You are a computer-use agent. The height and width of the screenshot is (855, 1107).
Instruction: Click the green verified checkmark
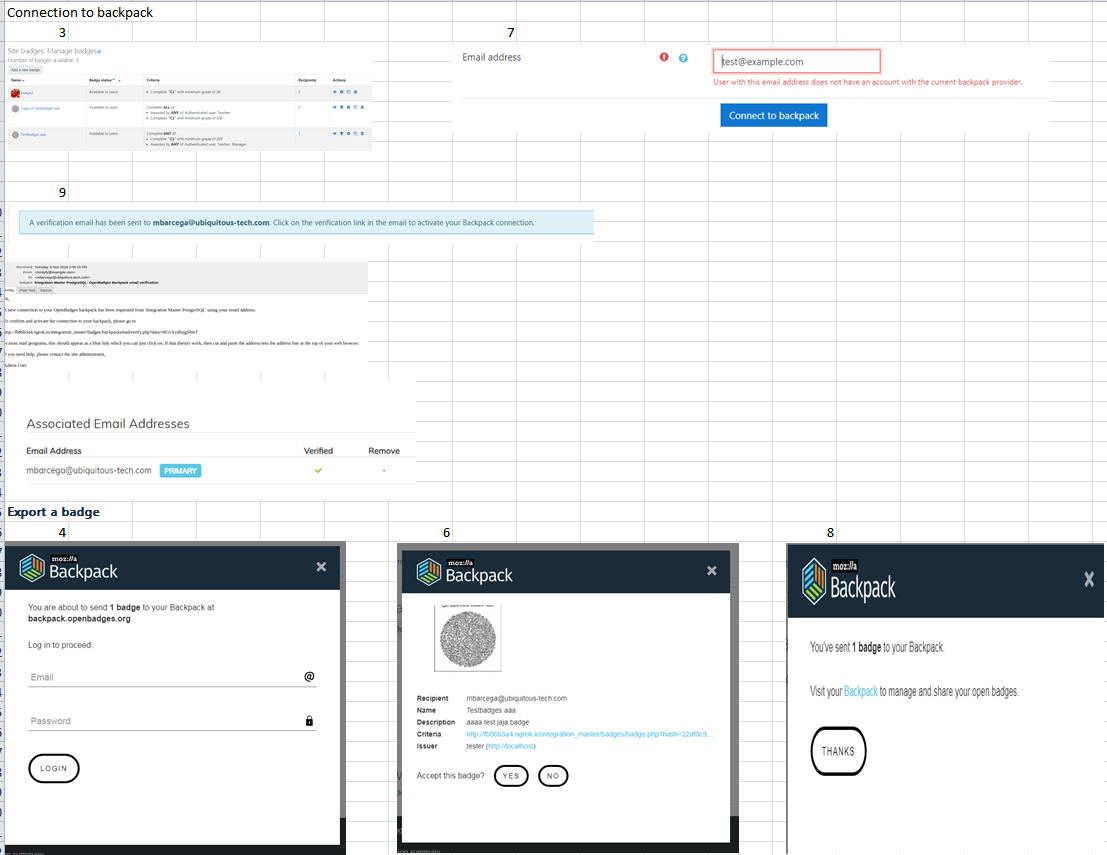click(318, 470)
